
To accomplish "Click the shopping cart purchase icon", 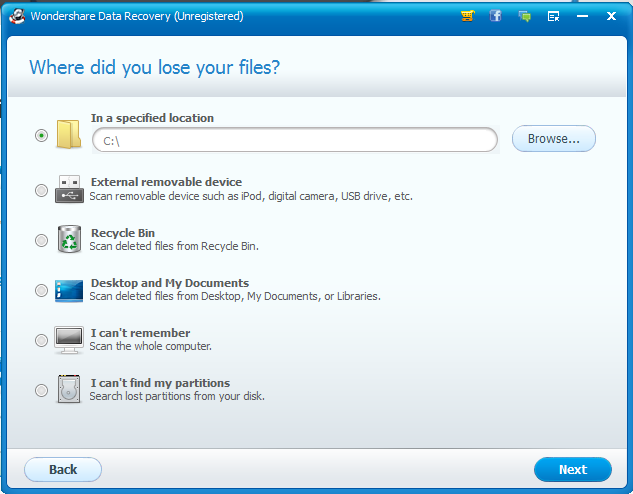I will click(x=467, y=16).
